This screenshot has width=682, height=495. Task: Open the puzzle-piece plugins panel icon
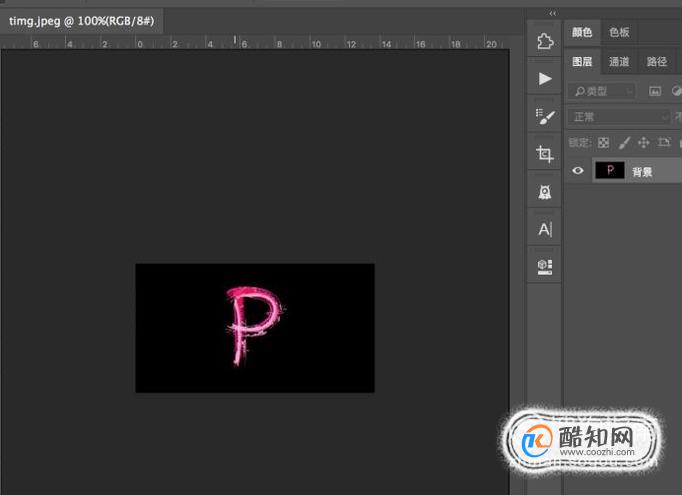click(x=545, y=41)
